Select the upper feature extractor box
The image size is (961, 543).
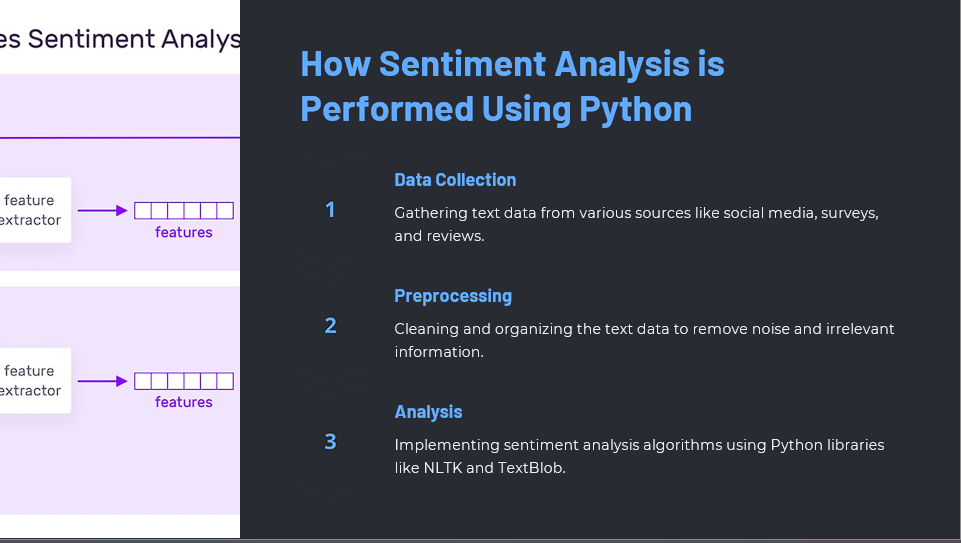32,210
